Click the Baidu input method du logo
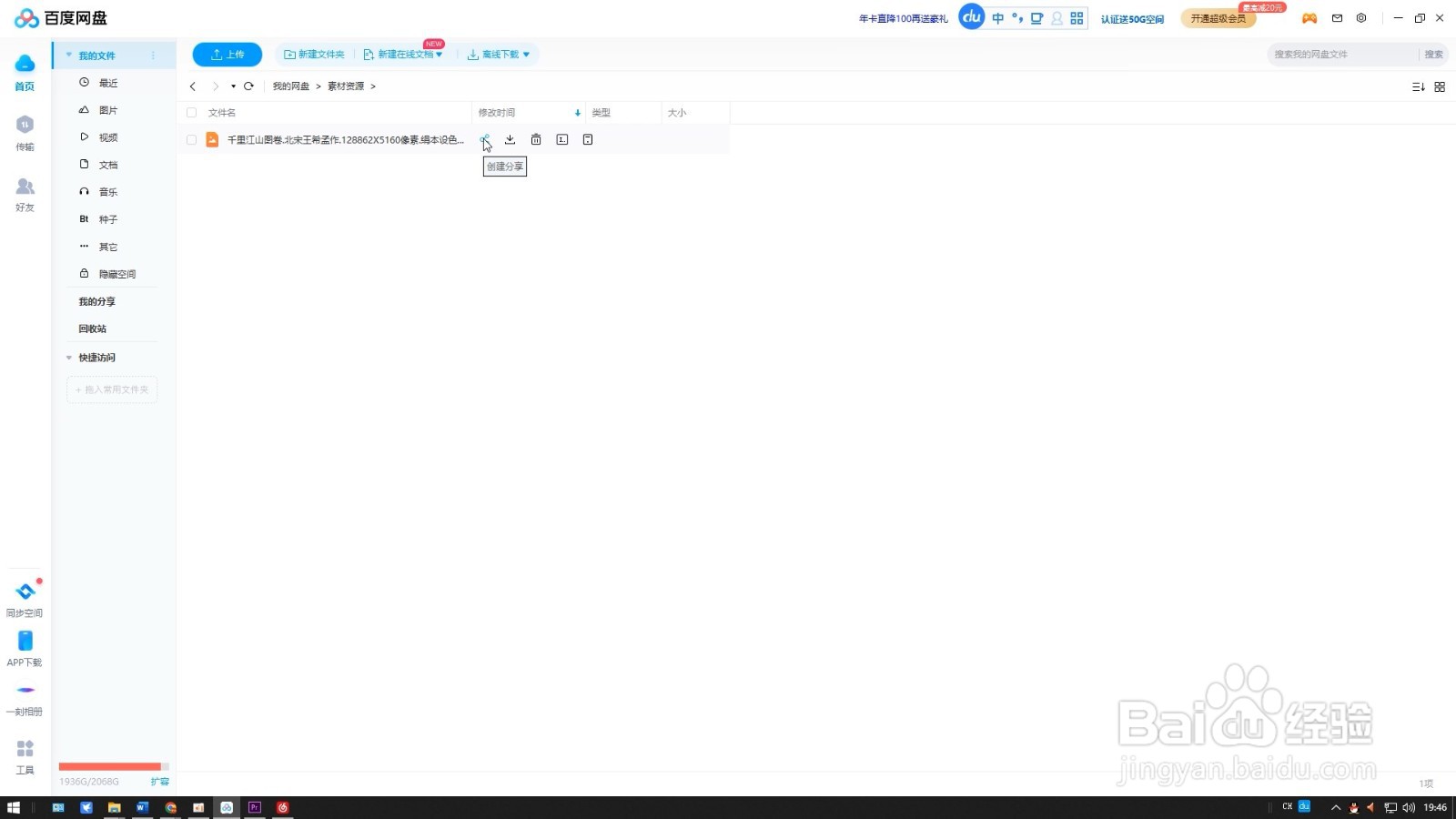Image resolution: width=1456 pixels, height=819 pixels. coord(972,17)
